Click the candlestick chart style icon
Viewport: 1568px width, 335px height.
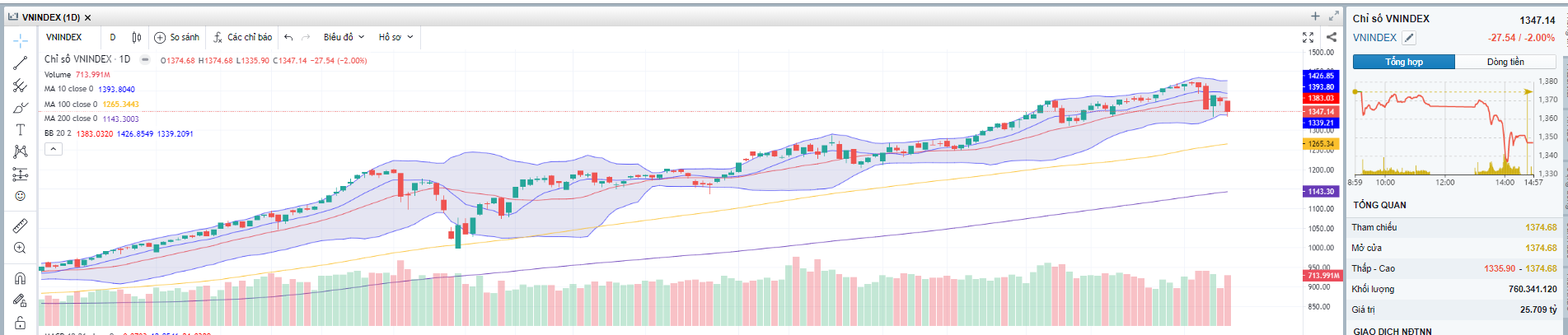click(x=137, y=37)
